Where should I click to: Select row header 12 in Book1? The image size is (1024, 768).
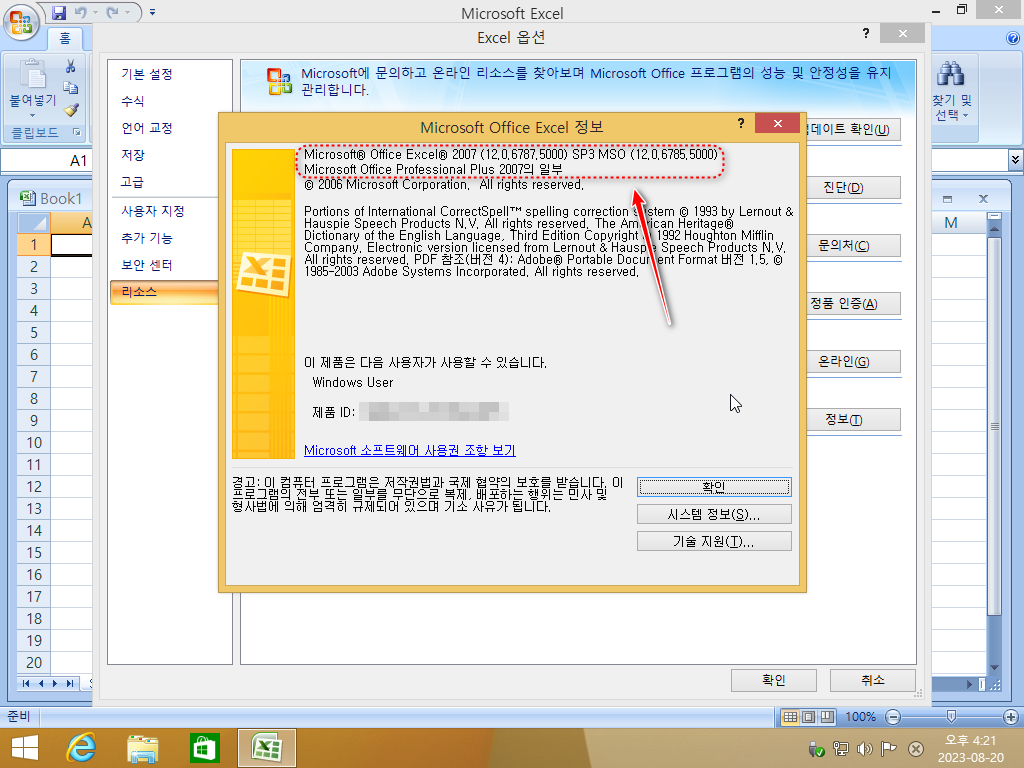tap(34, 487)
